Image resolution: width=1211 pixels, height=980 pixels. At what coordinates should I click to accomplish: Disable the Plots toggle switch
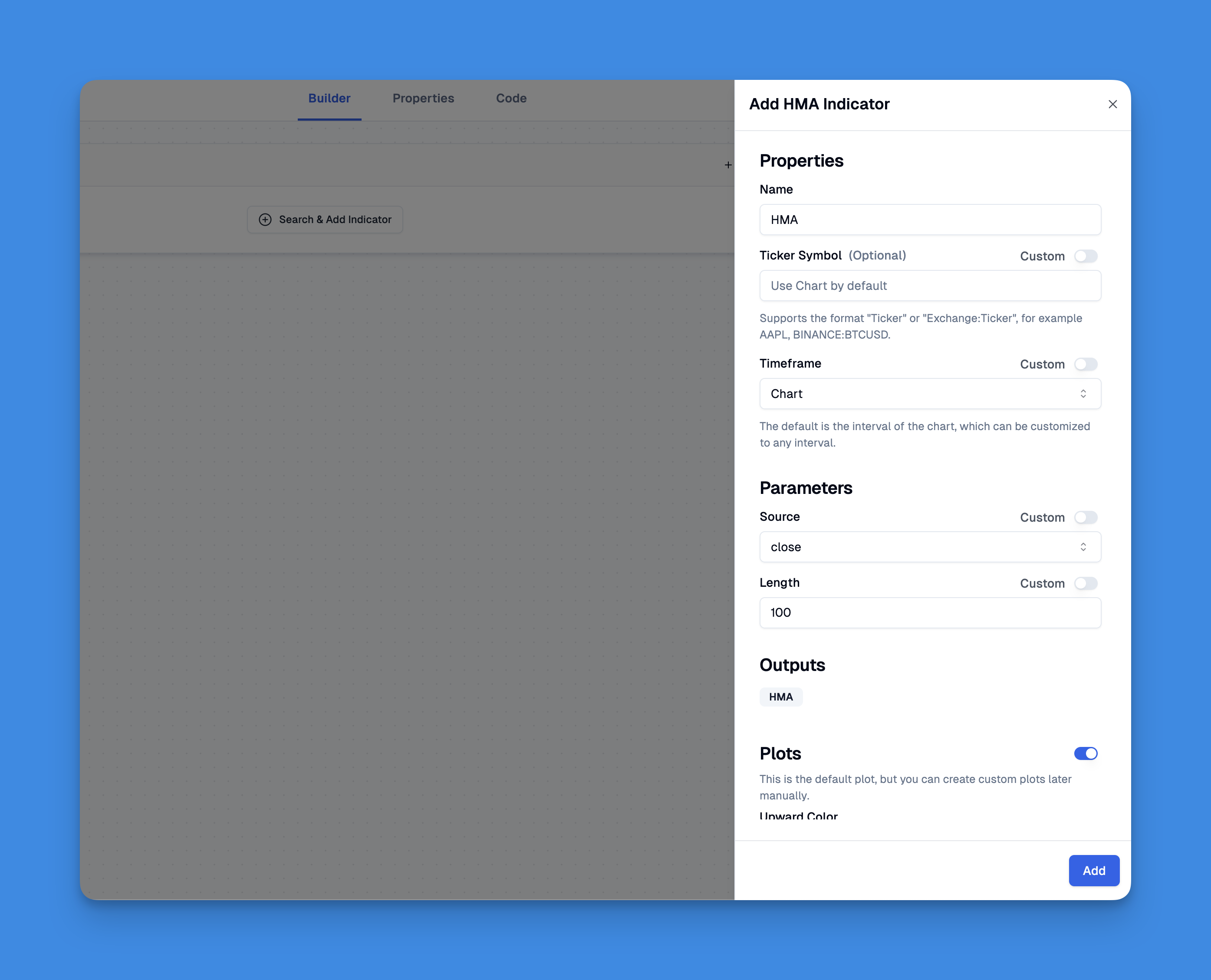pyautogui.click(x=1085, y=753)
